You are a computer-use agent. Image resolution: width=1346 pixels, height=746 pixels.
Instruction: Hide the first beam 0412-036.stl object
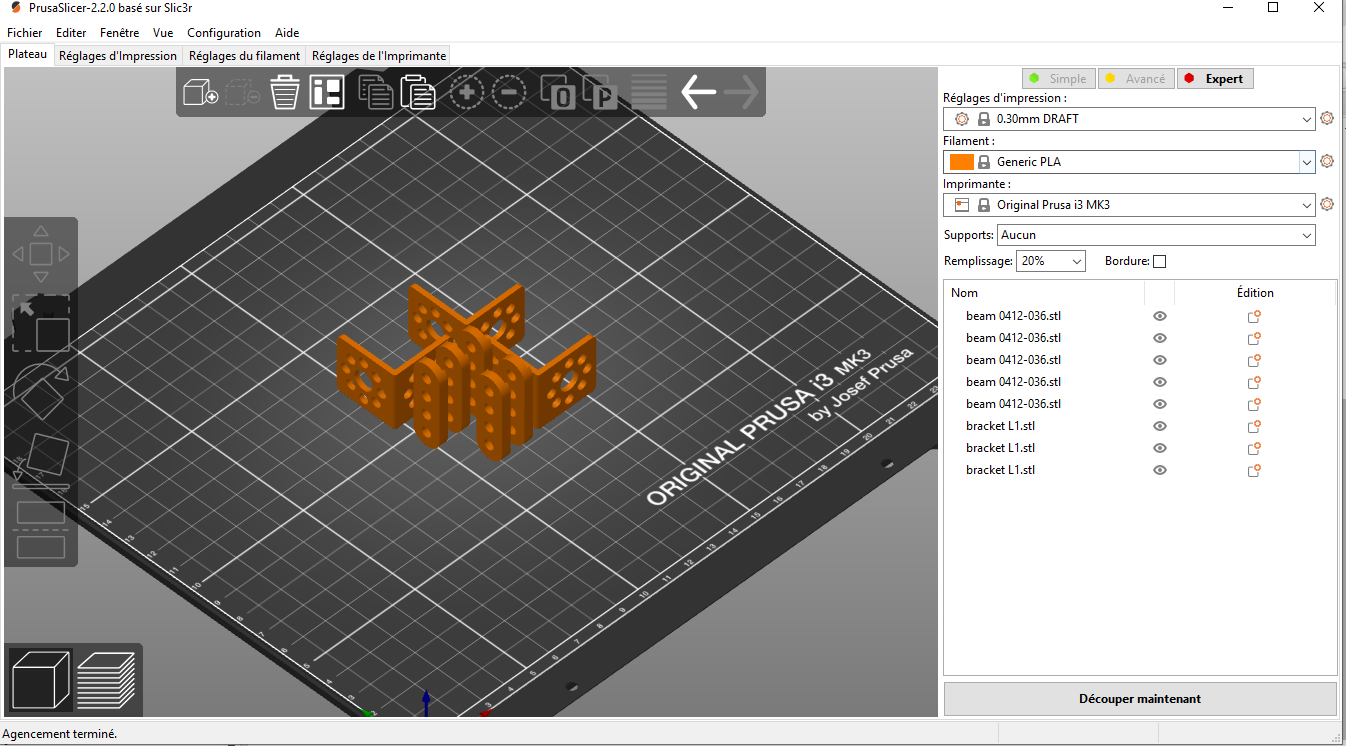pos(1160,316)
